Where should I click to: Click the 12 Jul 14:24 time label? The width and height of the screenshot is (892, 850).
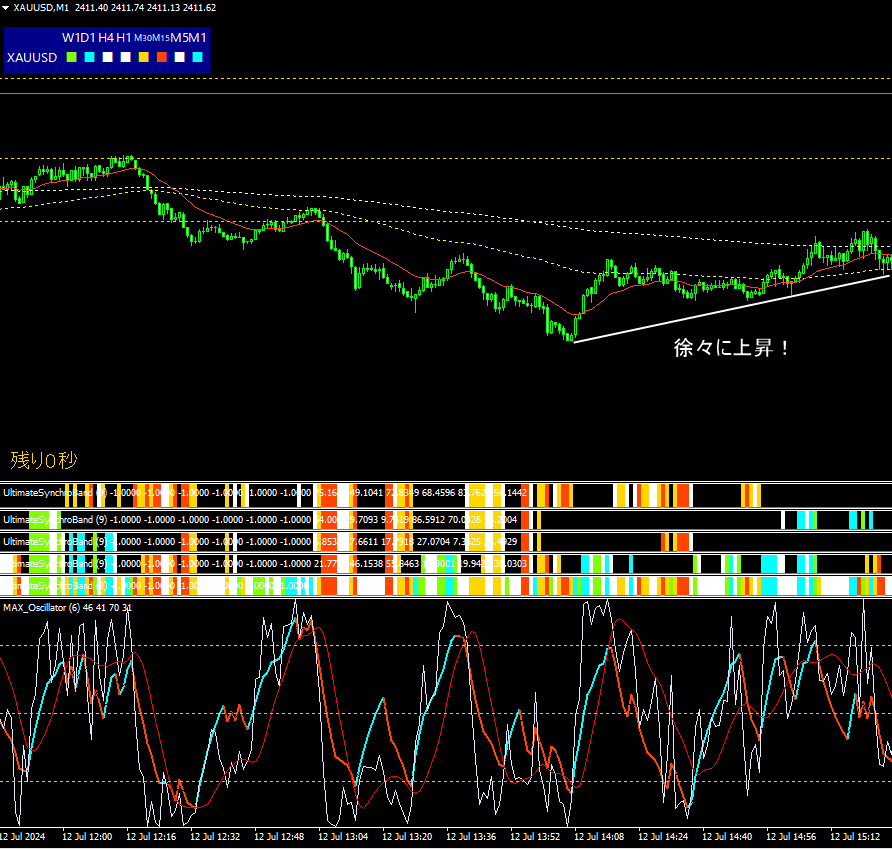point(663,837)
